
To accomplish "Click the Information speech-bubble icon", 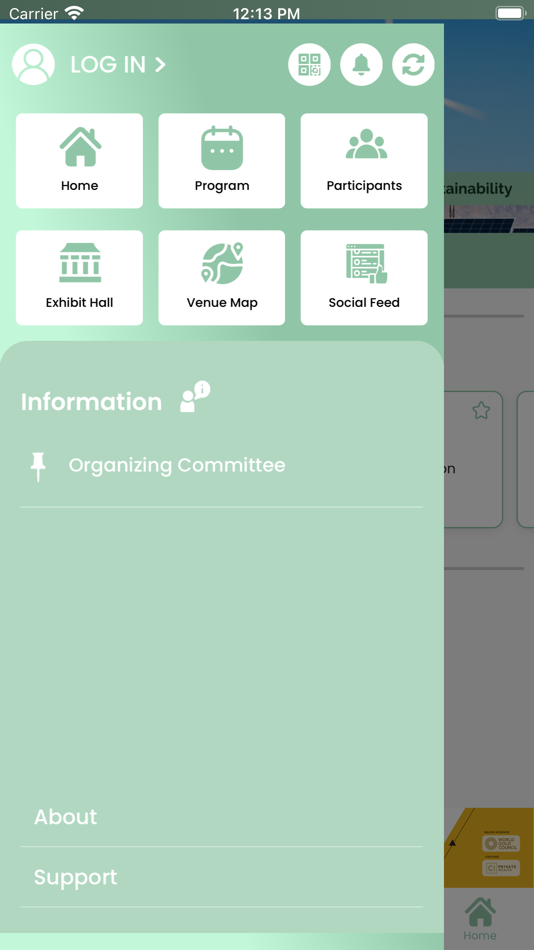I will point(195,397).
